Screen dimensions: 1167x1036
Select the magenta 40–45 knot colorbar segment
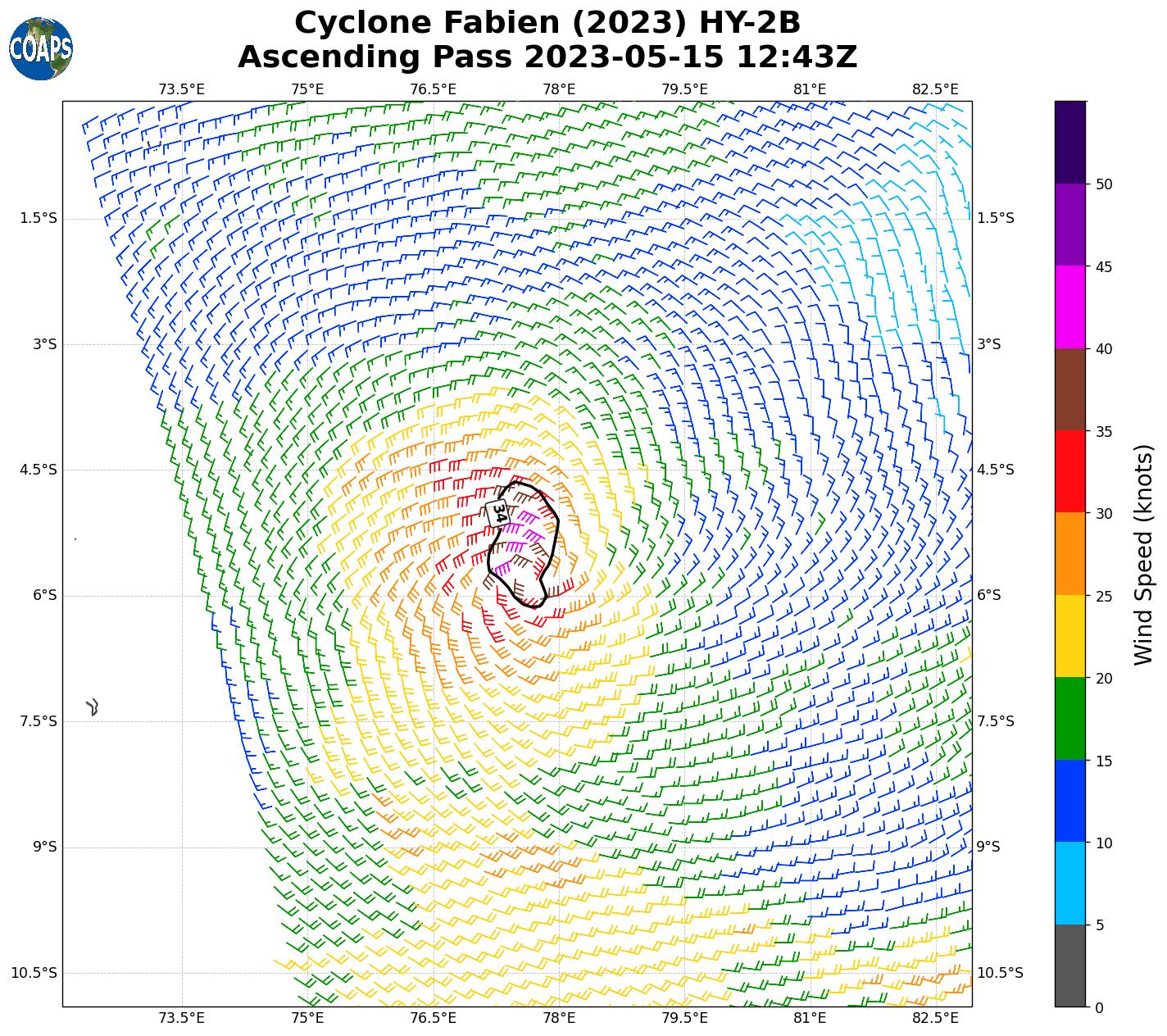click(x=1069, y=307)
